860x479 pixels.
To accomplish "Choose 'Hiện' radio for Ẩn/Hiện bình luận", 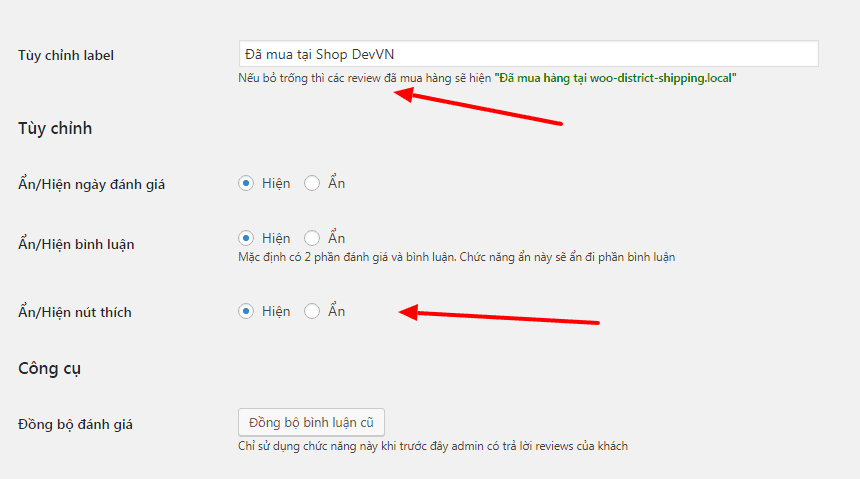I will click(x=246, y=238).
